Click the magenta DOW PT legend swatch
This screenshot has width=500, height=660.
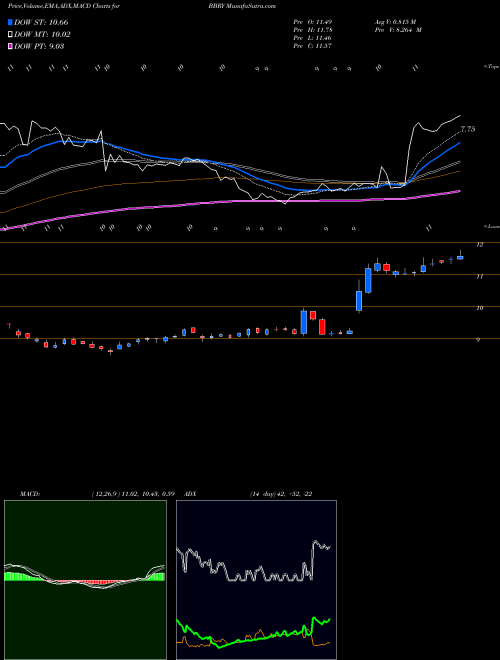click(x=10, y=46)
